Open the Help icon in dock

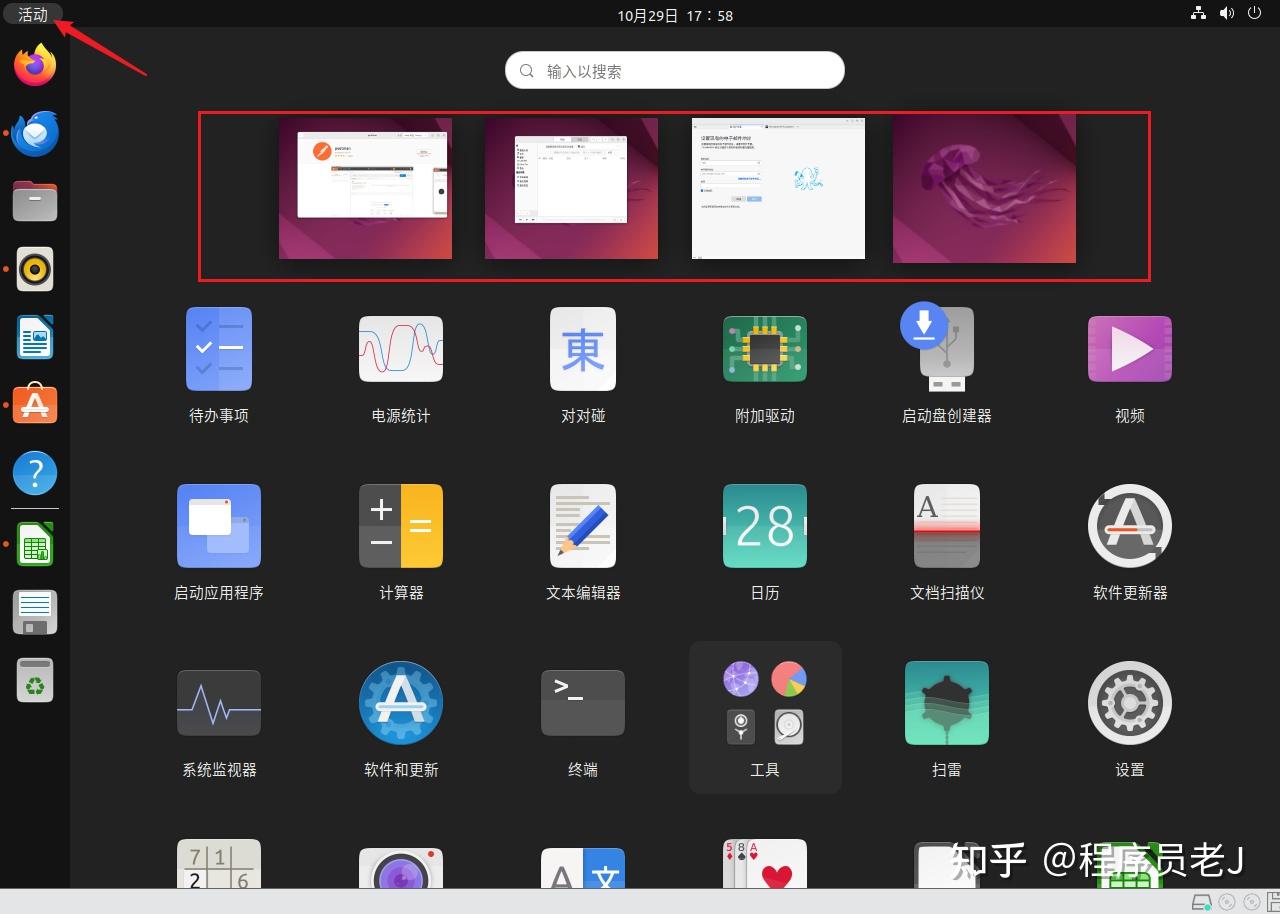point(35,473)
